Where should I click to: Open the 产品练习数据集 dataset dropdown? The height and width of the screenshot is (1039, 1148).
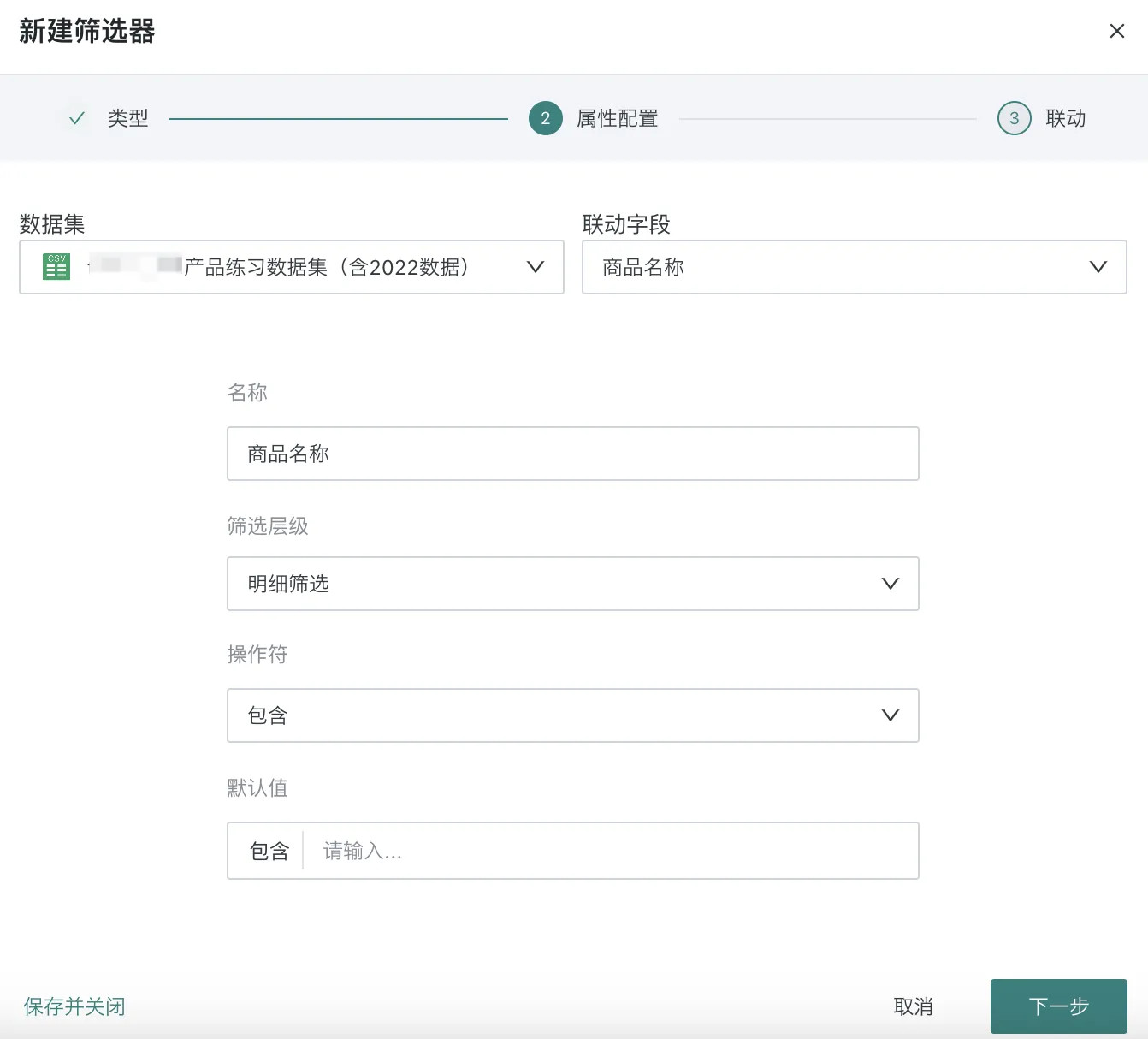tap(325, 267)
